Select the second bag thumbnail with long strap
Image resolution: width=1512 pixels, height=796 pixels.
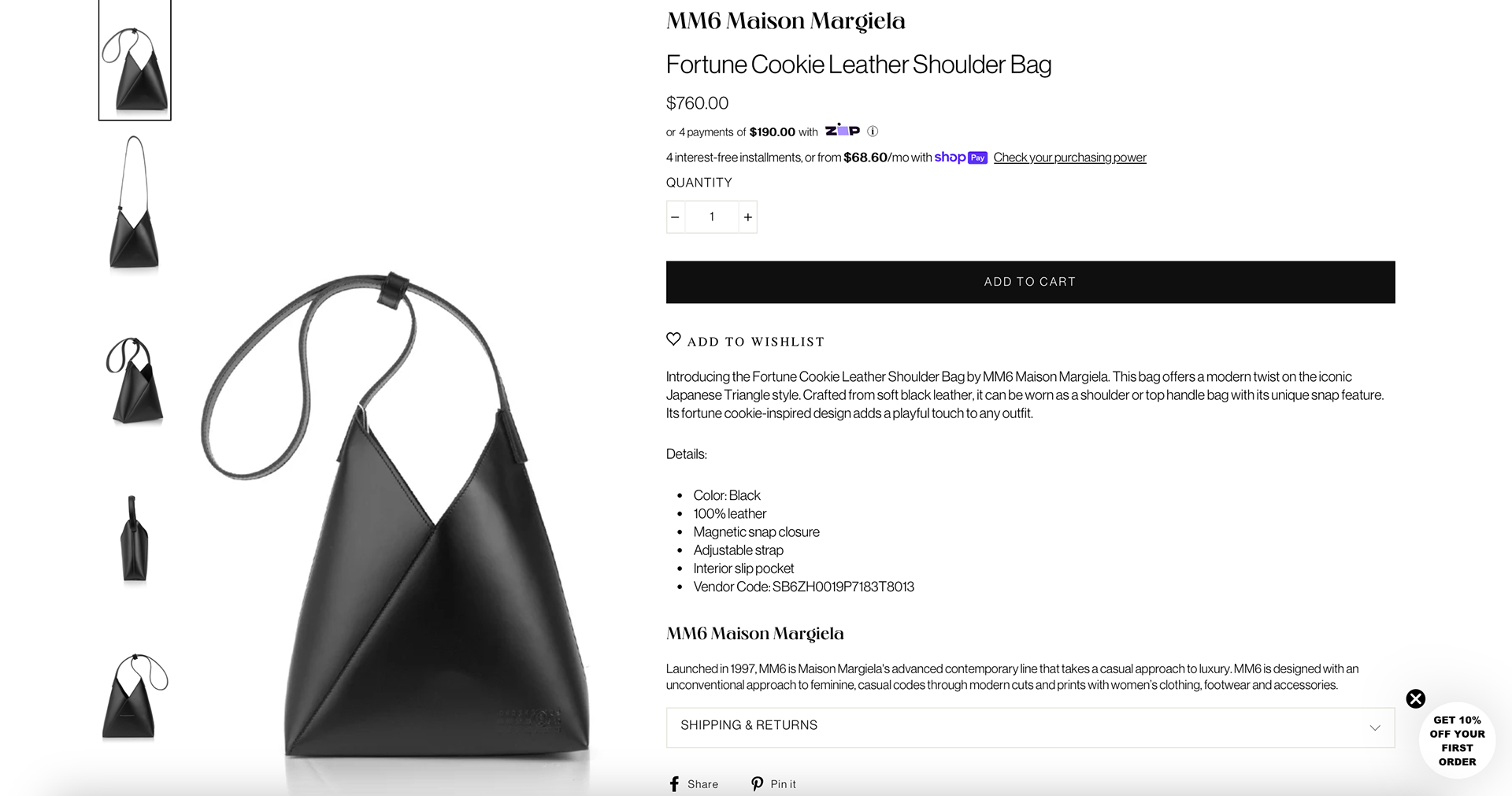point(135,203)
